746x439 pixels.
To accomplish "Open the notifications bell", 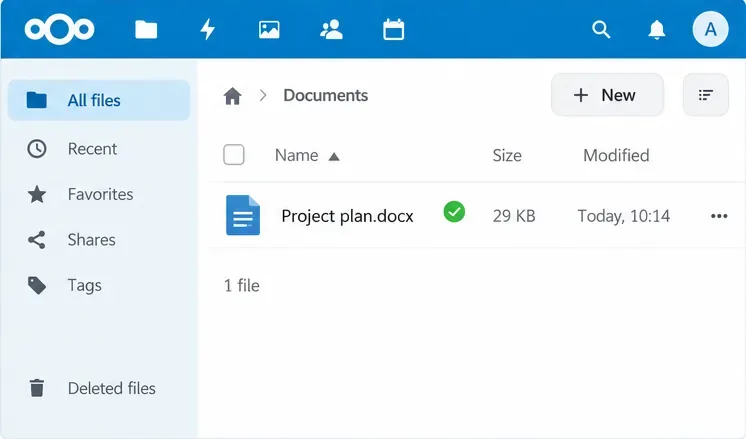I will 657,29.
